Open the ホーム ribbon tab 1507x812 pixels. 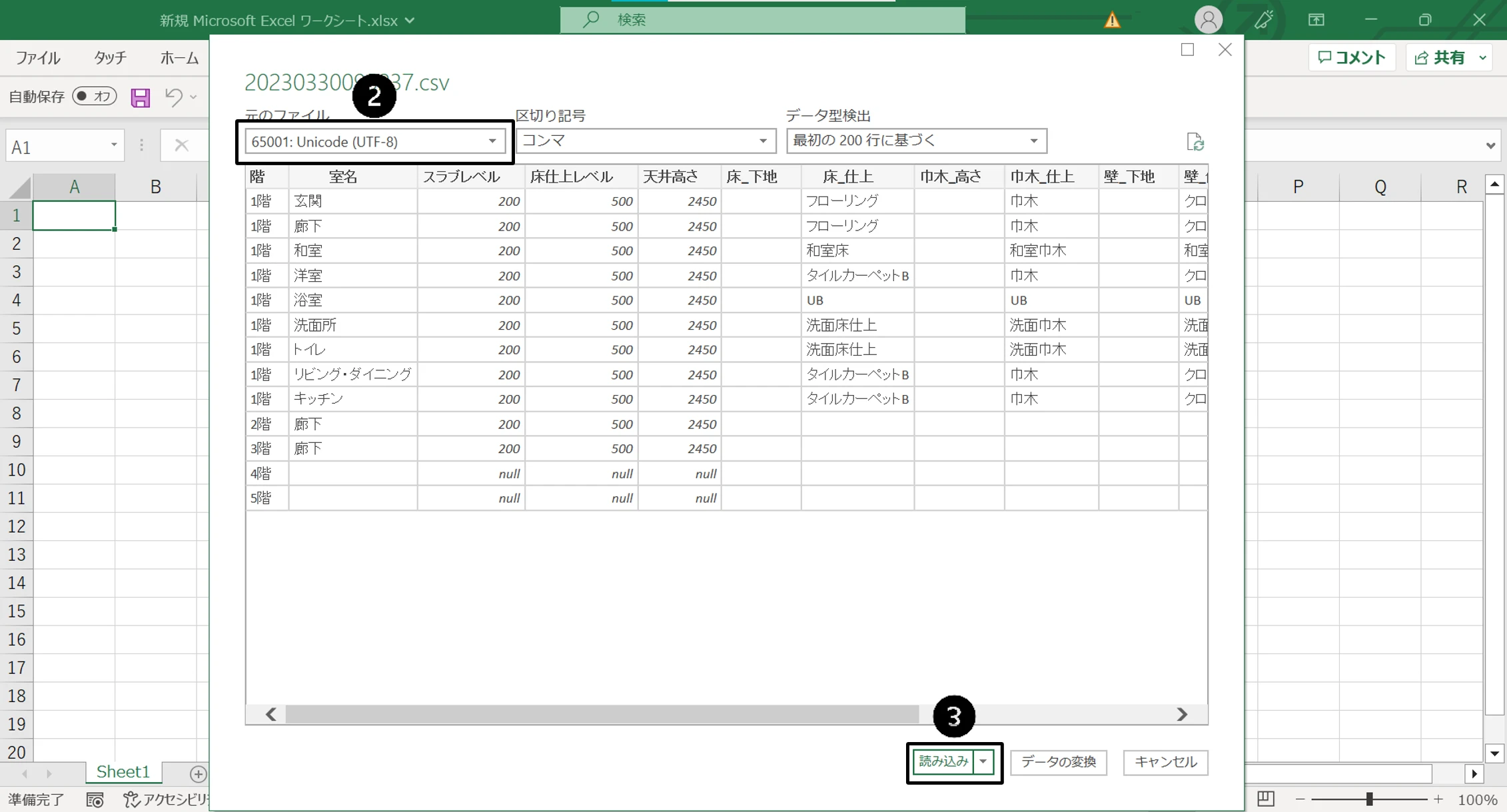[x=179, y=58]
